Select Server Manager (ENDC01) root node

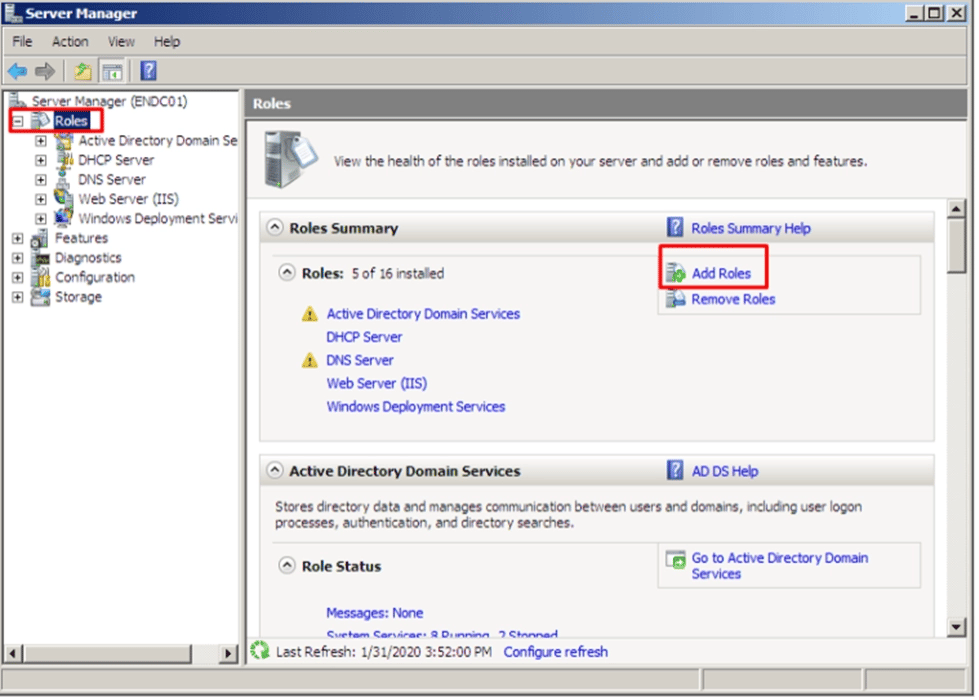(109, 101)
